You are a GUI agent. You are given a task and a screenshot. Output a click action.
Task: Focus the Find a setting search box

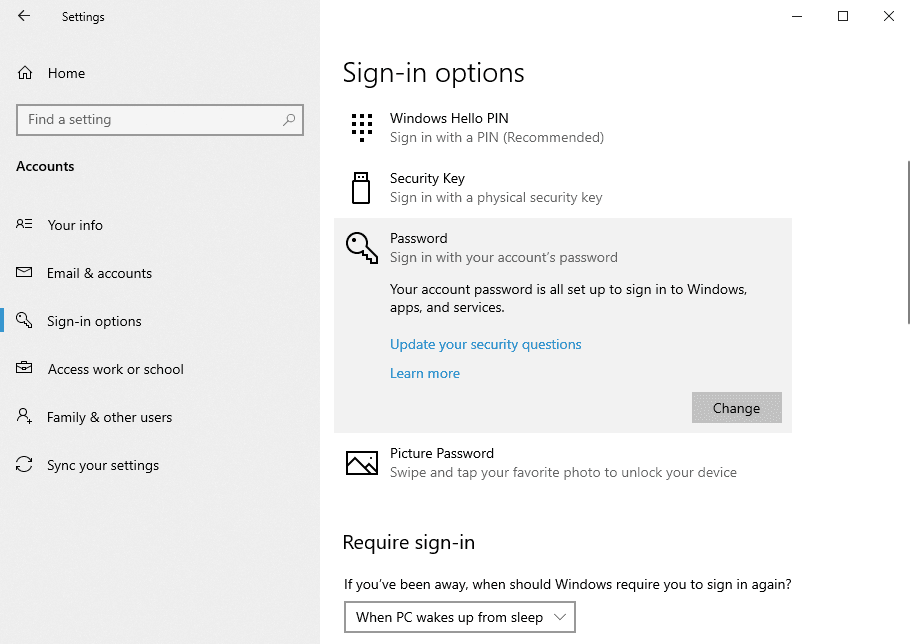tap(160, 120)
